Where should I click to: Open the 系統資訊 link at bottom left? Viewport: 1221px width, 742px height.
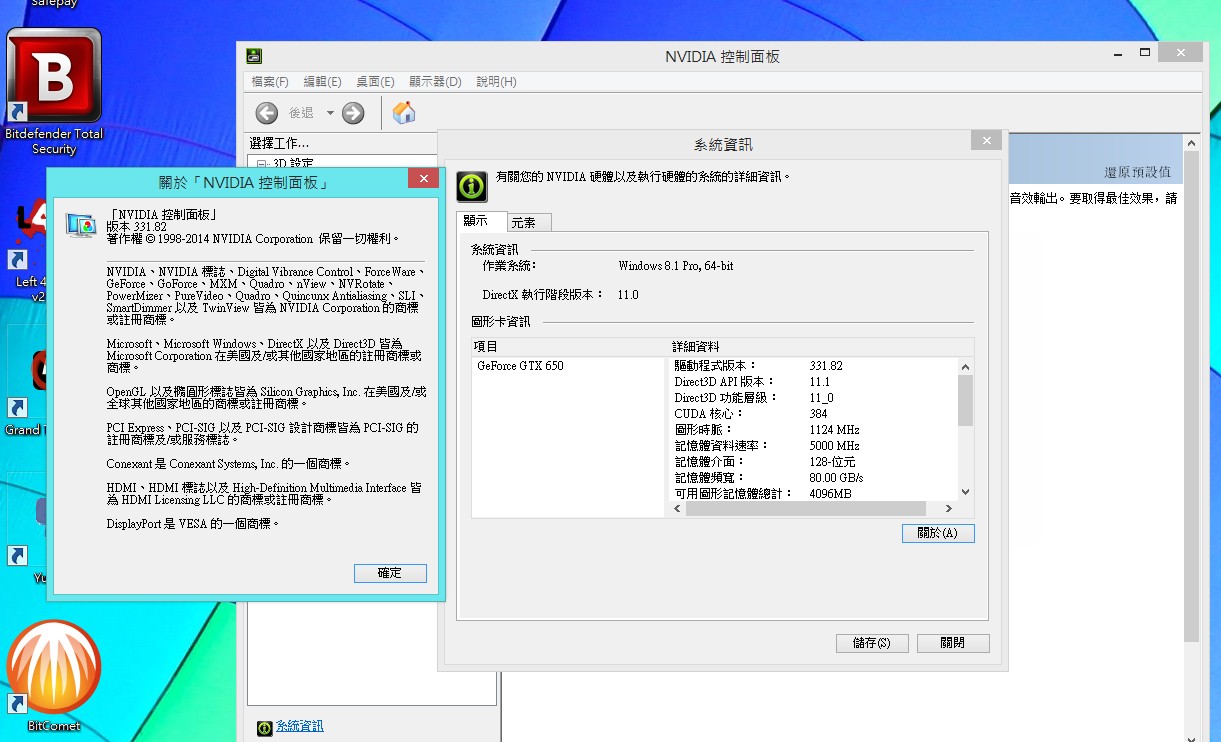[x=300, y=727]
